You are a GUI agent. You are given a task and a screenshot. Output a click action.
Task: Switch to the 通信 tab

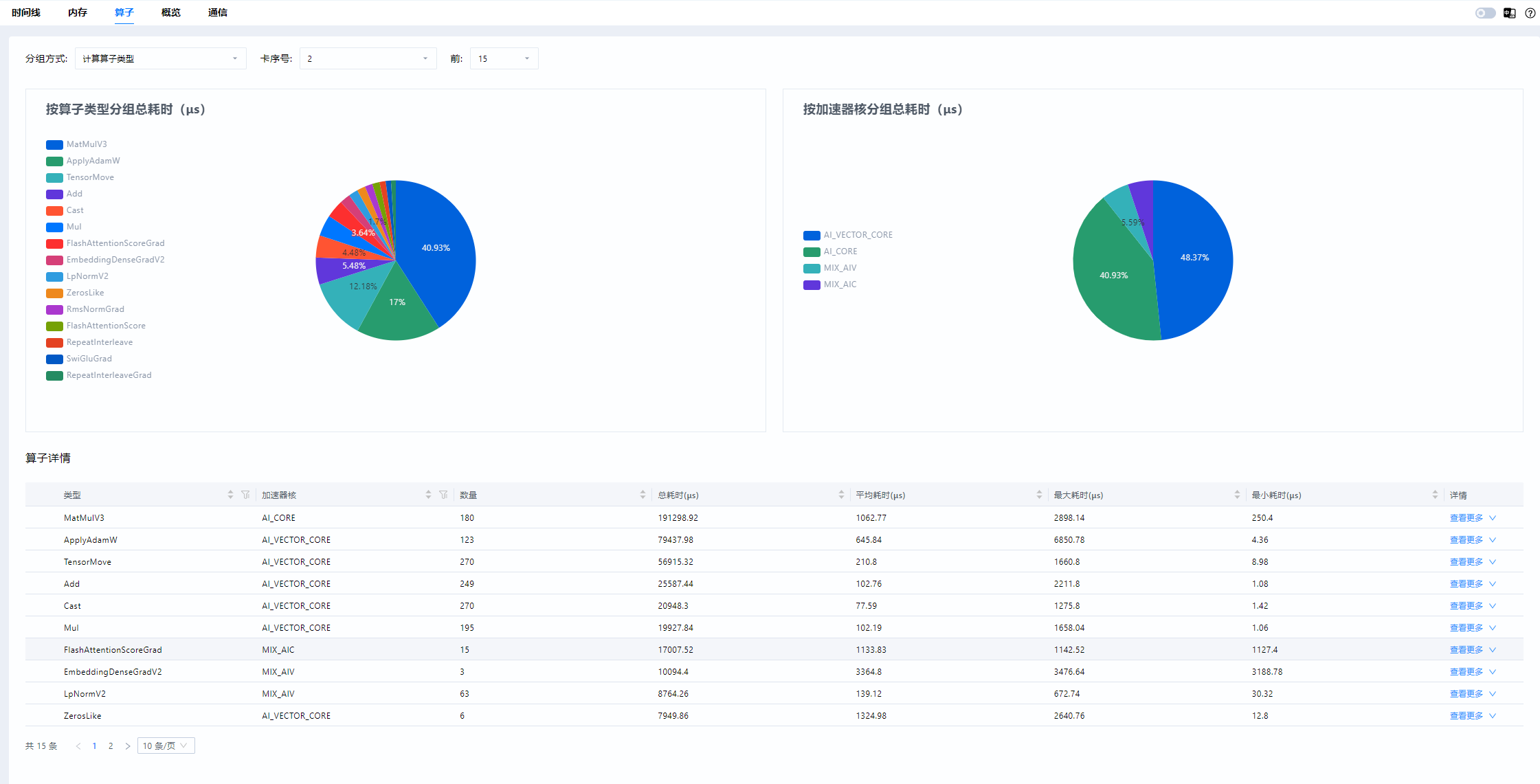pyautogui.click(x=217, y=12)
